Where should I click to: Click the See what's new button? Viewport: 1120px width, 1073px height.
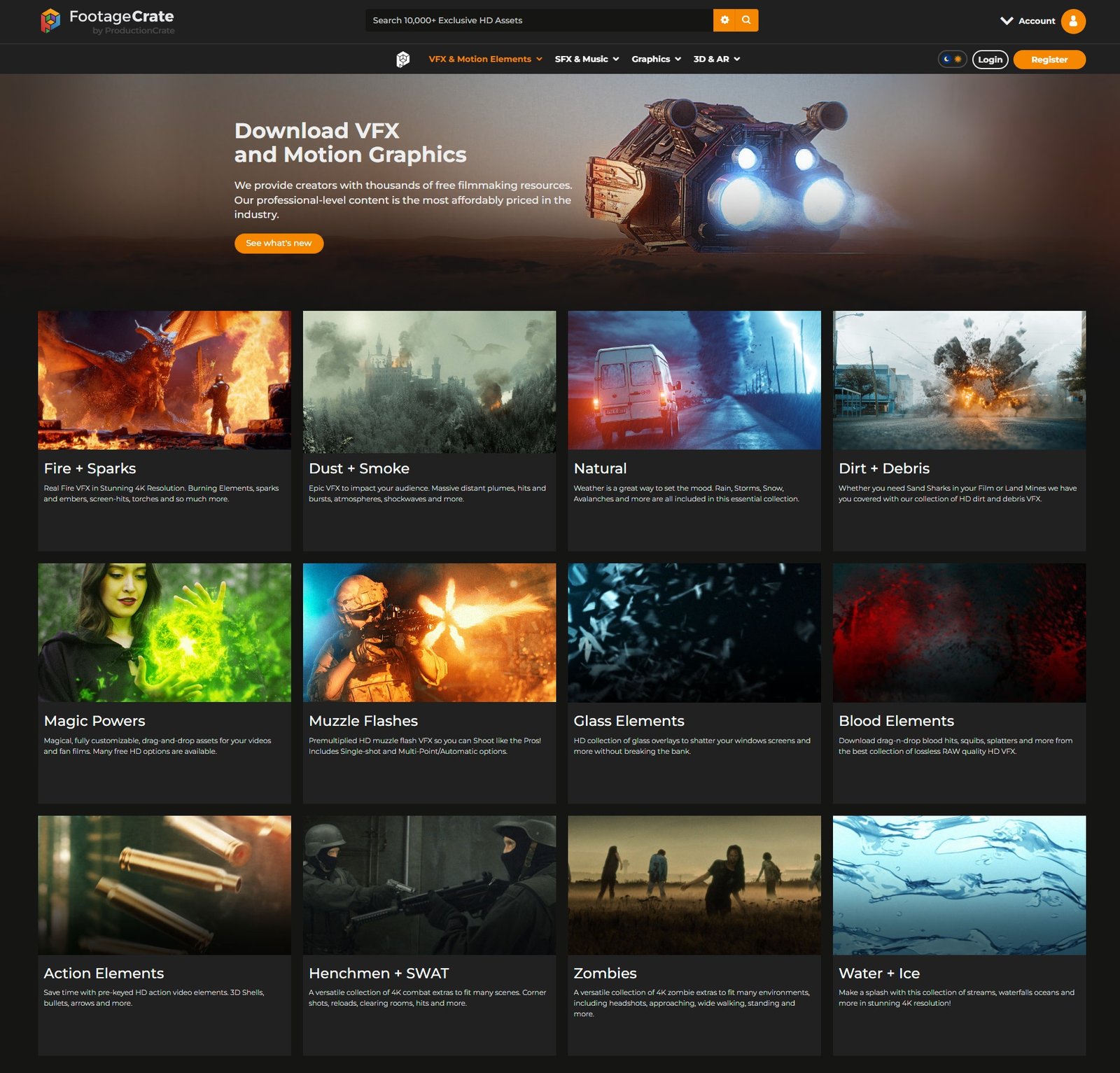(278, 244)
